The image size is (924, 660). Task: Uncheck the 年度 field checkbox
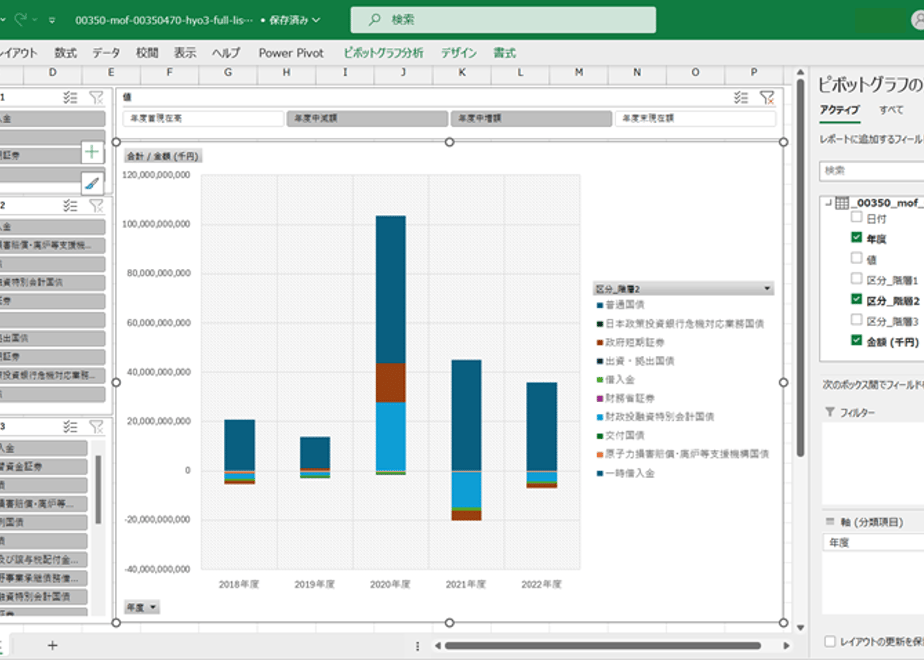point(856,237)
